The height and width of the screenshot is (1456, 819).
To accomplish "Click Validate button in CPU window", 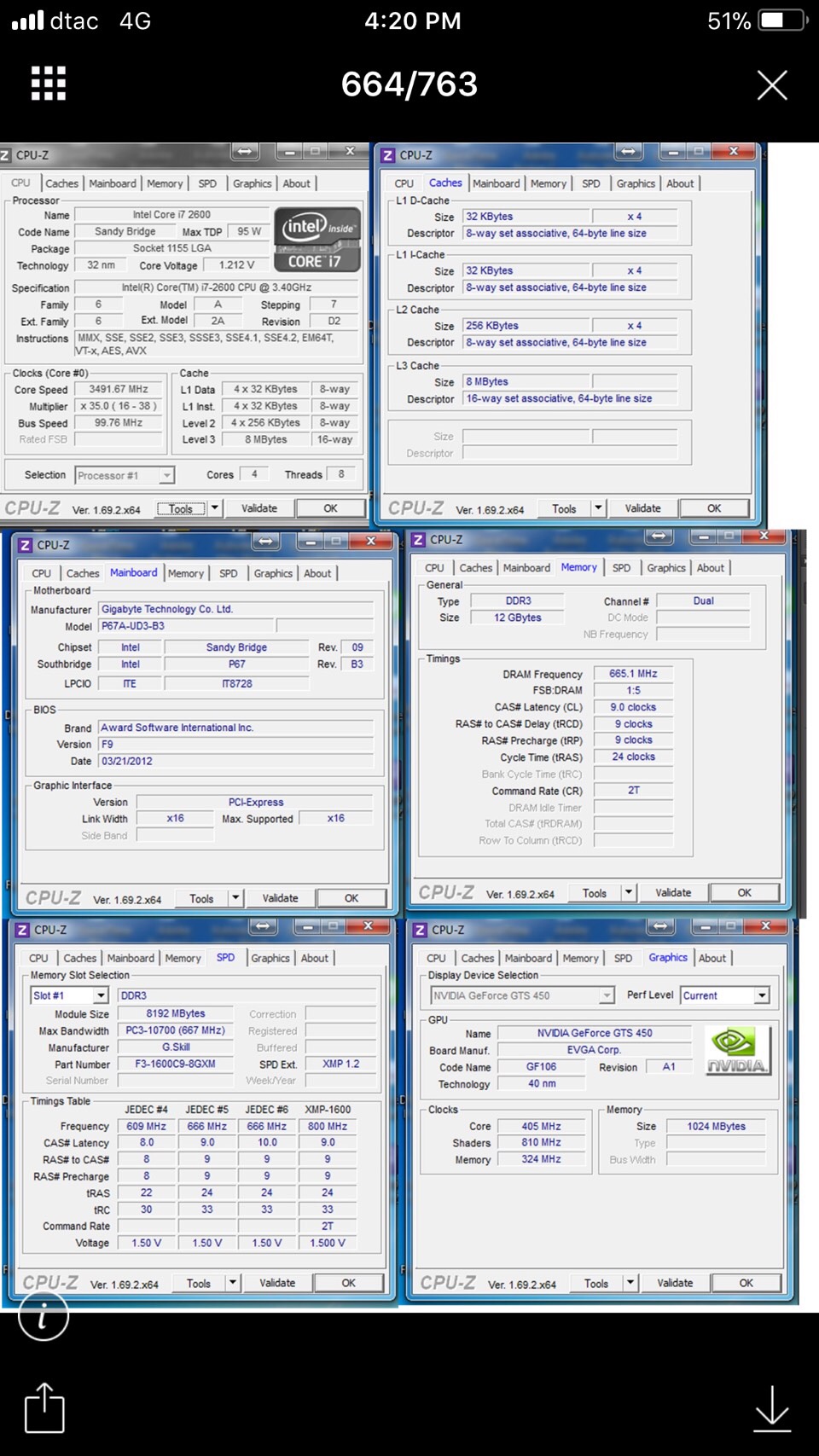I will tap(259, 508).
